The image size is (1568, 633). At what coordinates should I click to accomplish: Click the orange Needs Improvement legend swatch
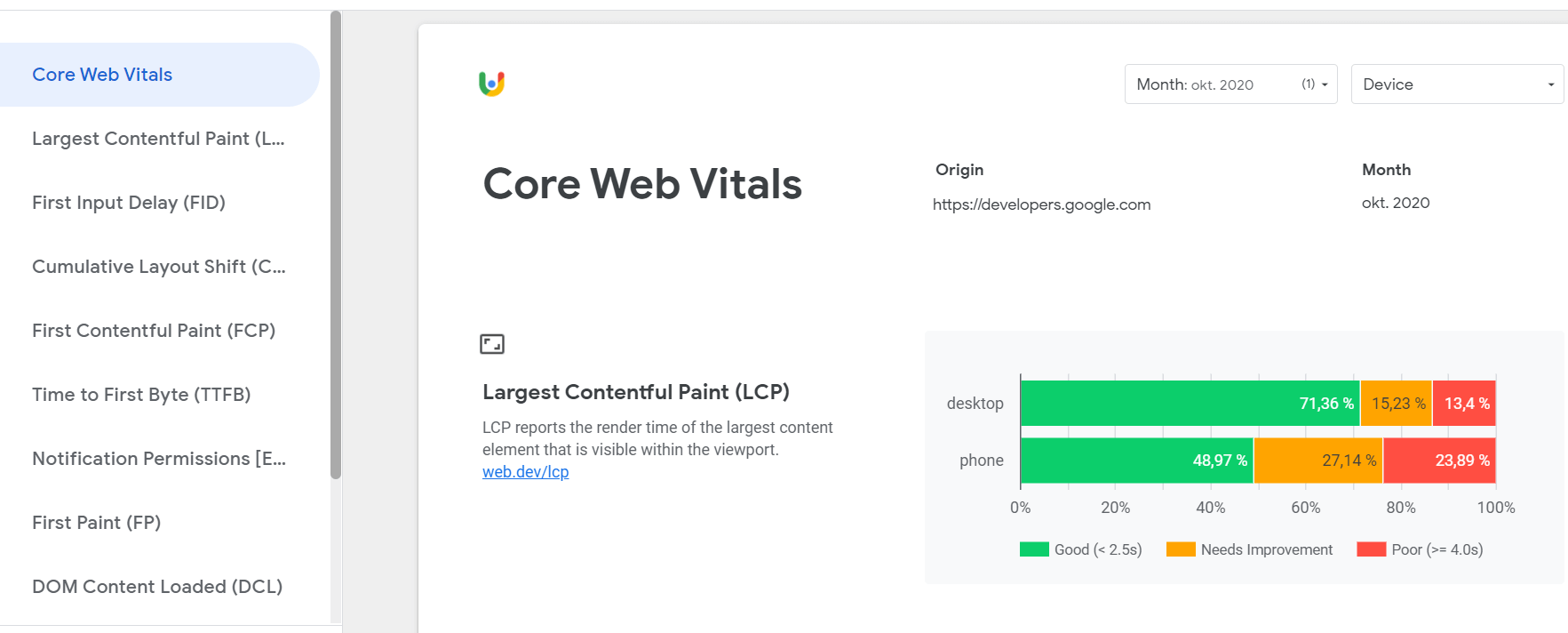1181,549
